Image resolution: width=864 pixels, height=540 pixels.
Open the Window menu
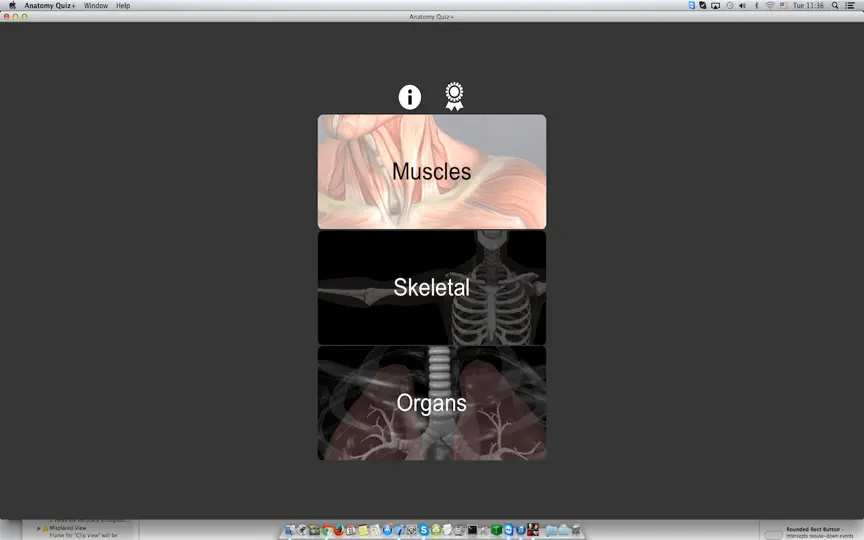(96, 6)
